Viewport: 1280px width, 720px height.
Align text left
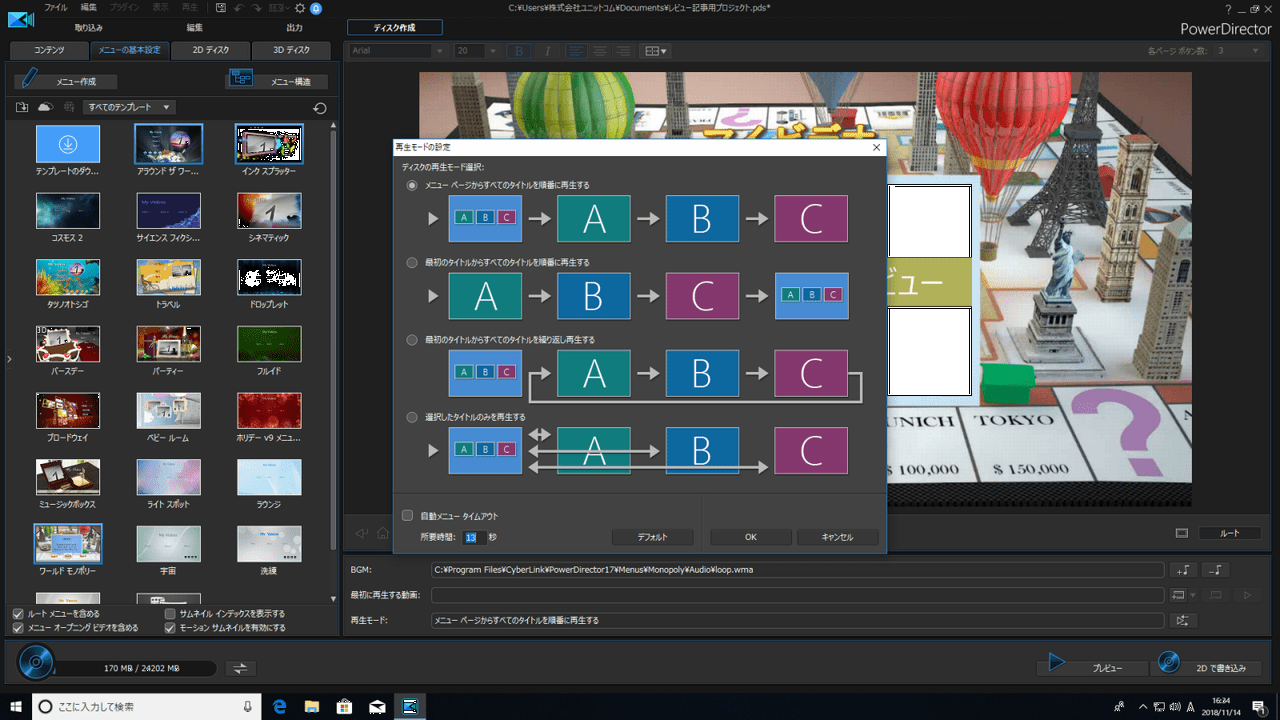tap(576, 50)
